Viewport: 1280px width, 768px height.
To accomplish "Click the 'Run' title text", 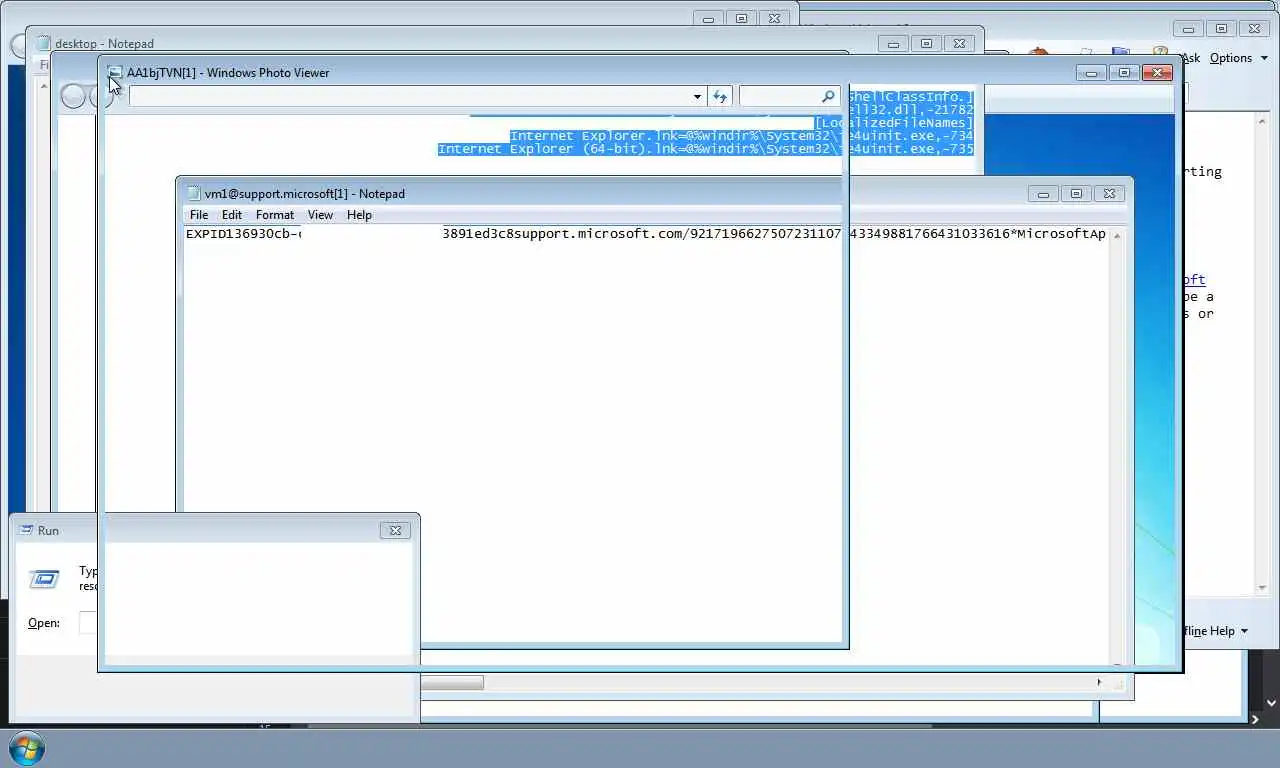I will click(x=48, y=530).
